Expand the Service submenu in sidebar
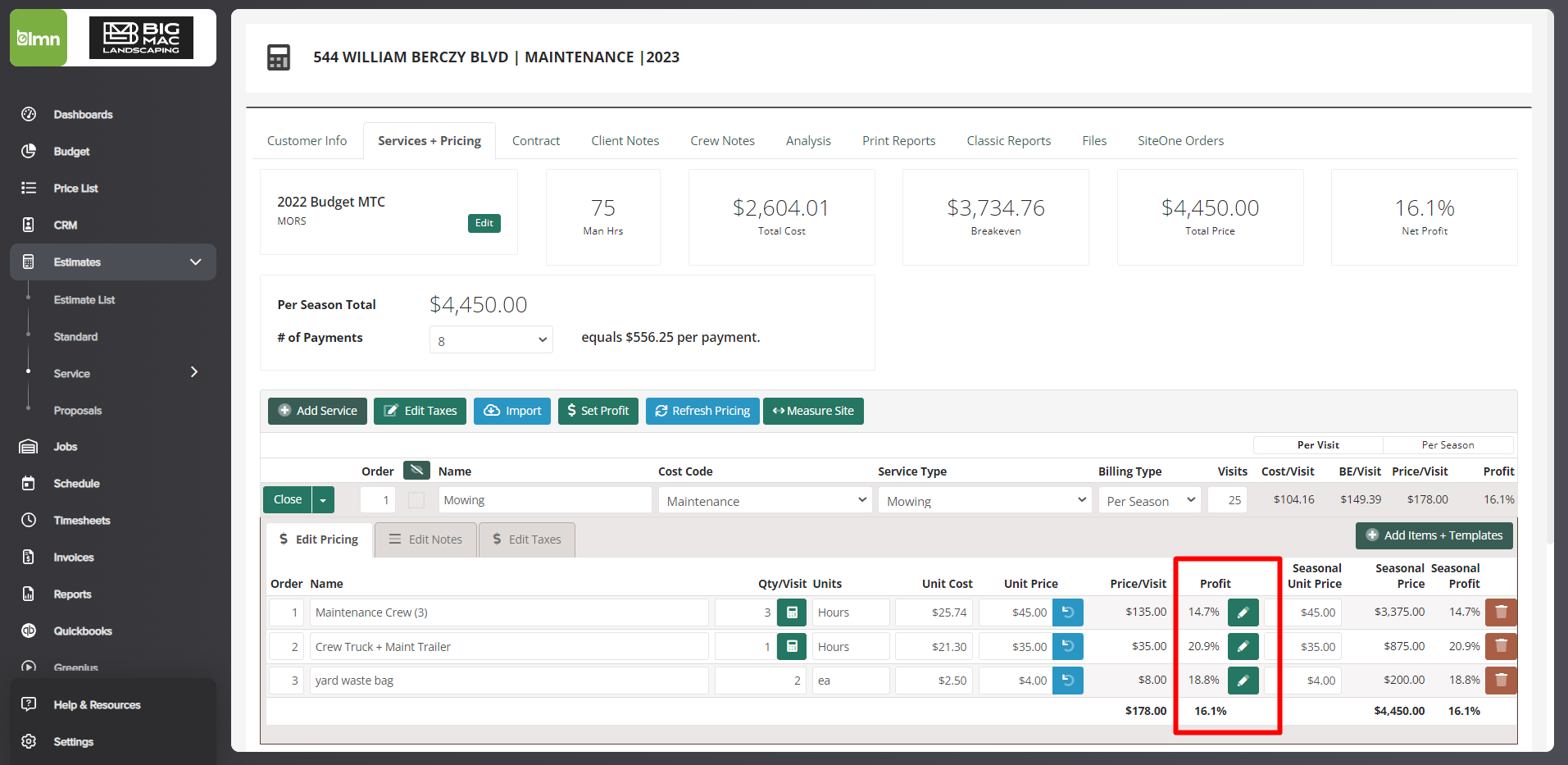 [x=193, y=372]
